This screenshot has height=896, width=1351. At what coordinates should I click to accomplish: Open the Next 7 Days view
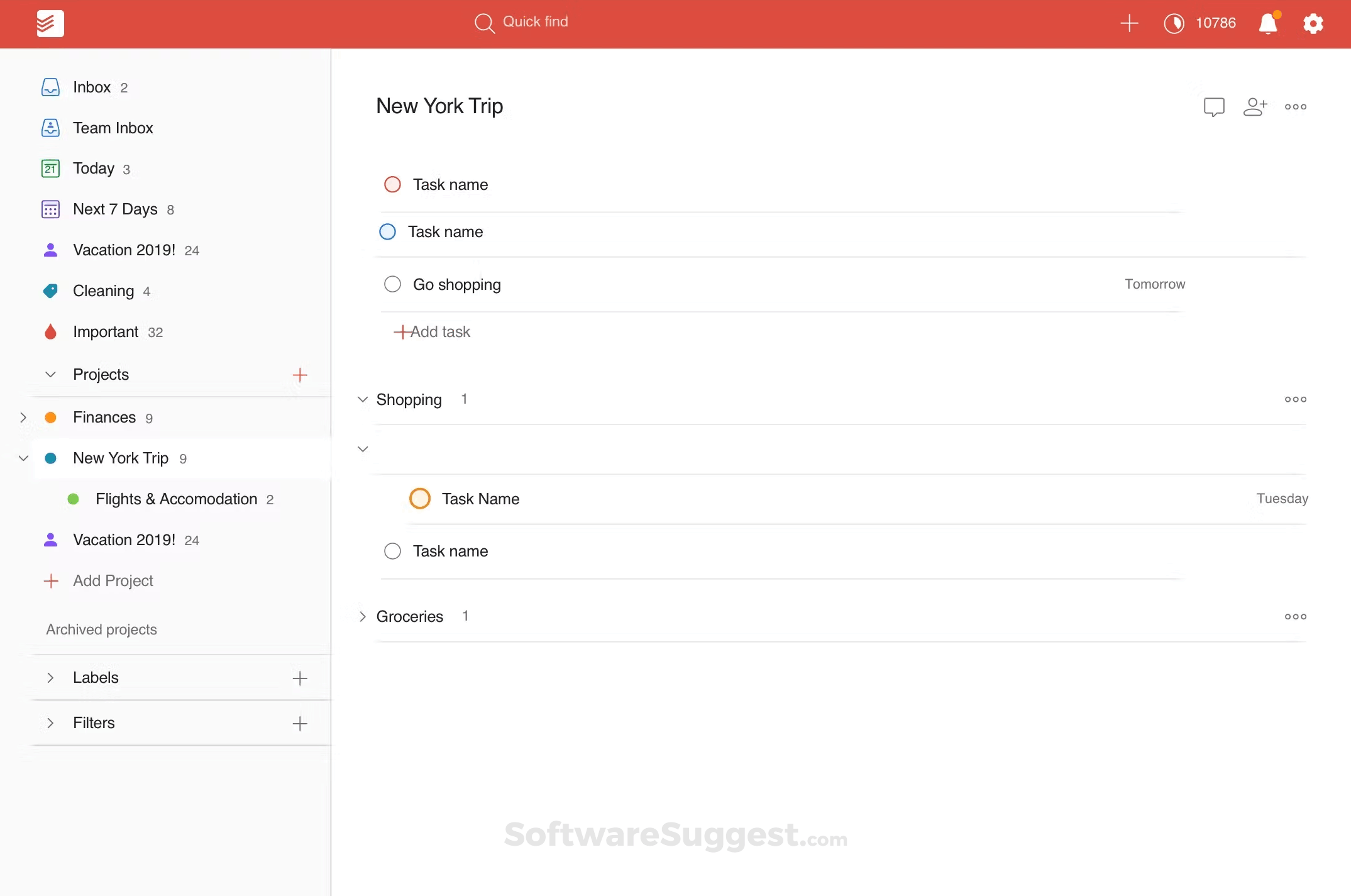coord(115,209)
